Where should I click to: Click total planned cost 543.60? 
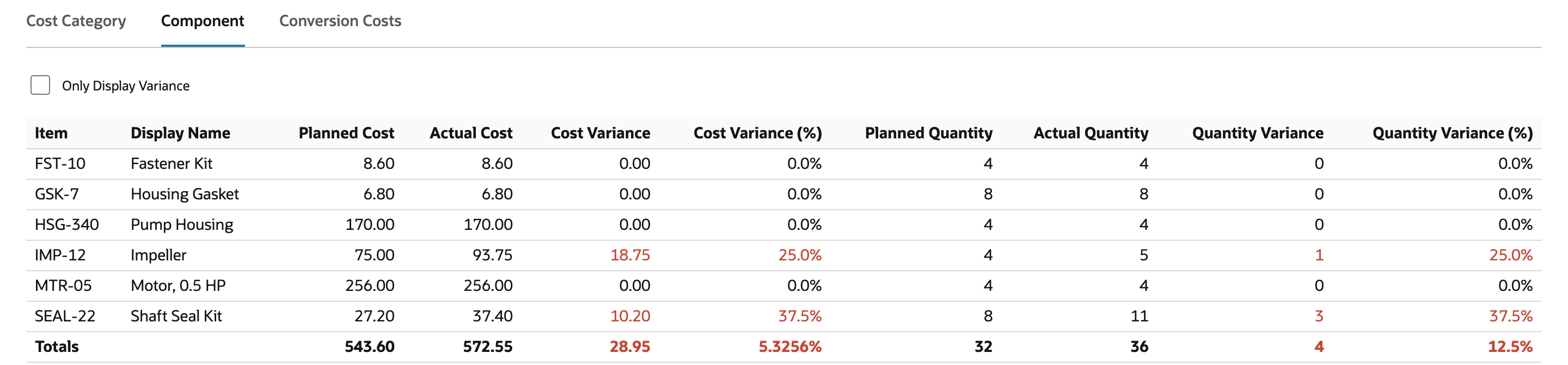pyautogui.click(x=370, y=346)
